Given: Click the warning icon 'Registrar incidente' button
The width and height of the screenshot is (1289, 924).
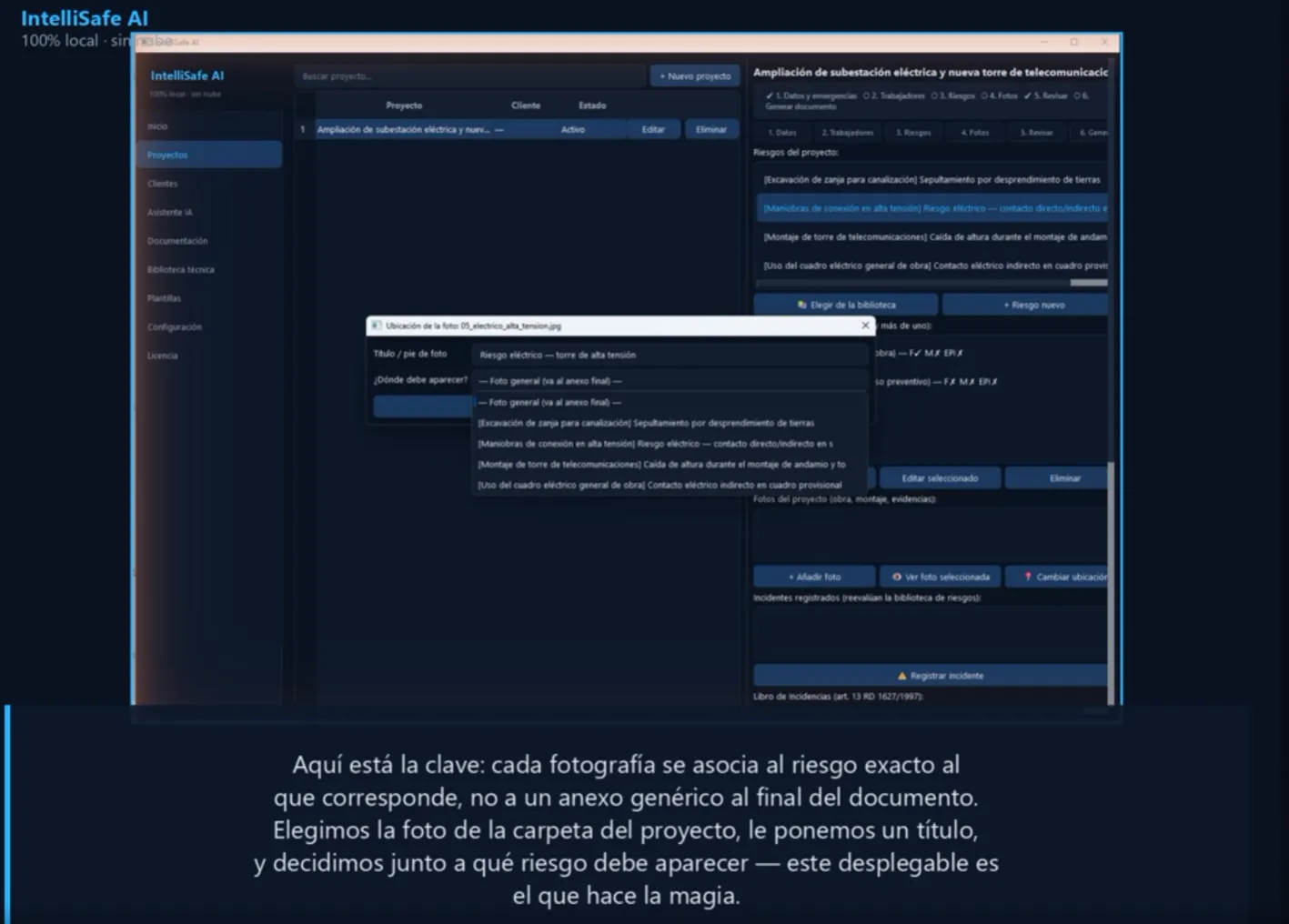Looking at the screenshot, I should point(931,676).
